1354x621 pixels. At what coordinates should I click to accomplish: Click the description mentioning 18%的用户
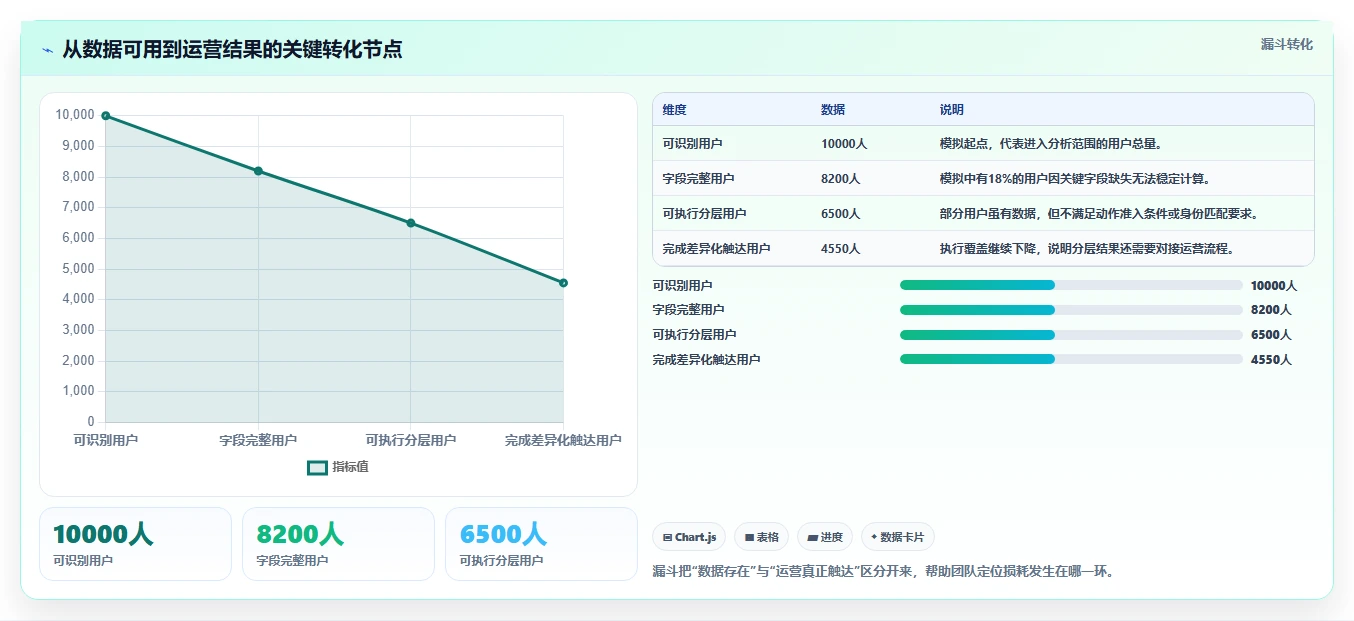1075,179
